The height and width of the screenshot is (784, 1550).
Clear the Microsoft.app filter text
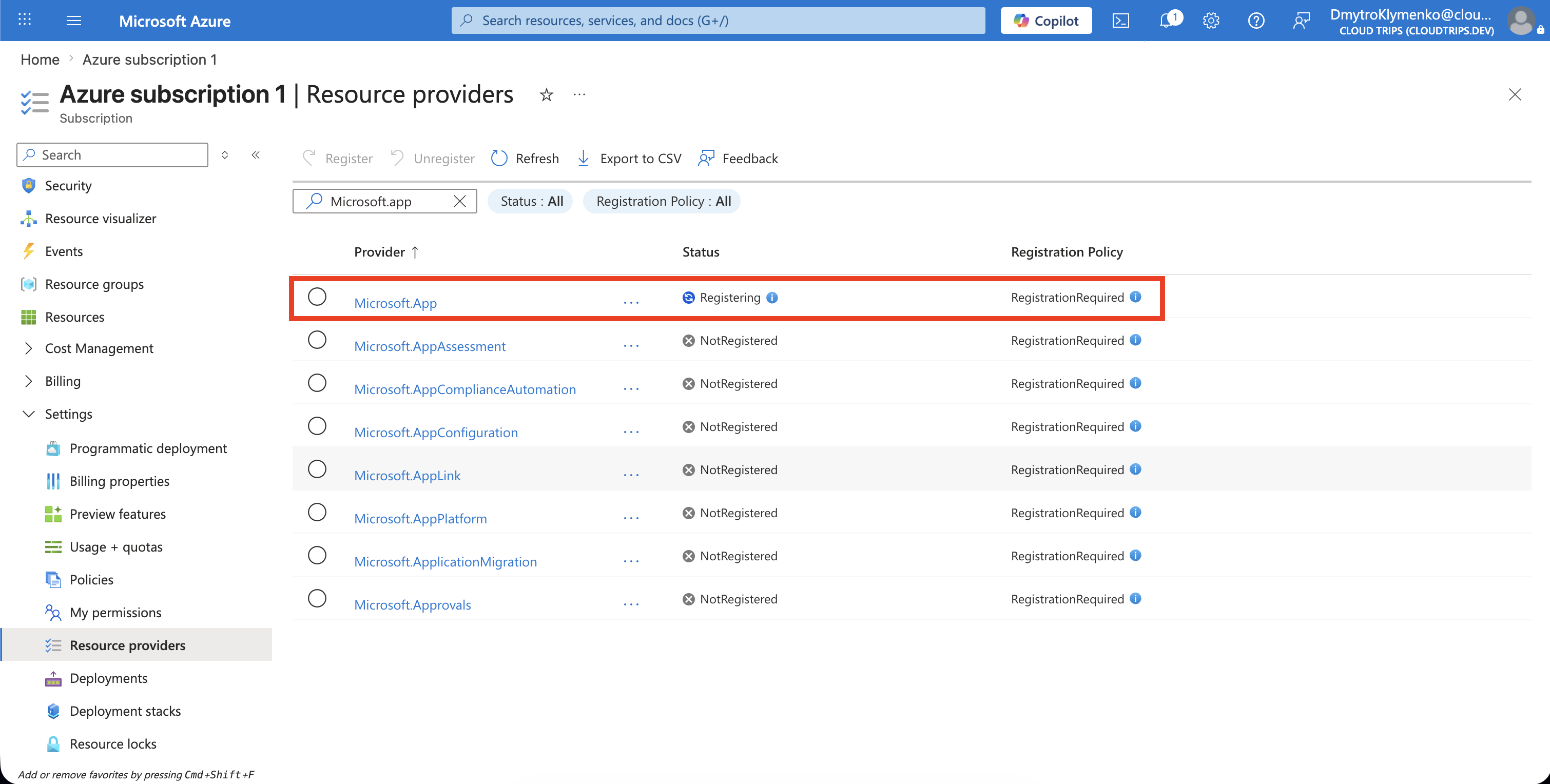pos(460,201)
